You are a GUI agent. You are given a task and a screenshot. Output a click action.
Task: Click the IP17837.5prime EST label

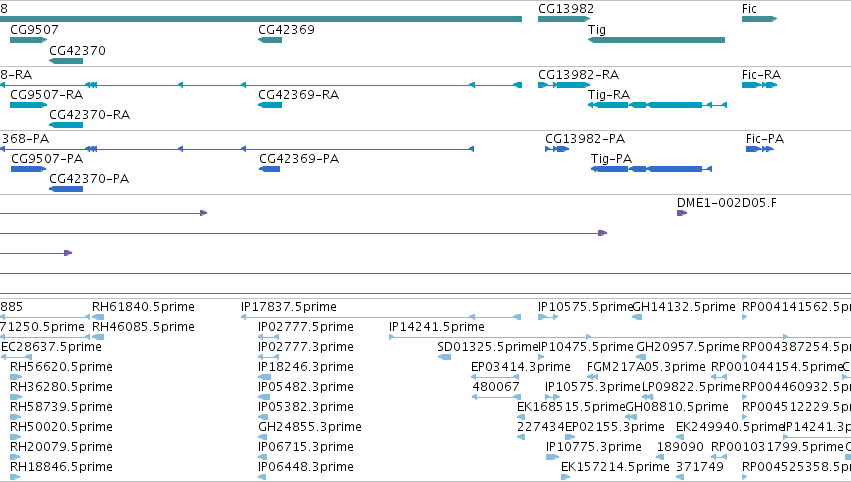click(x=289, y=307)
